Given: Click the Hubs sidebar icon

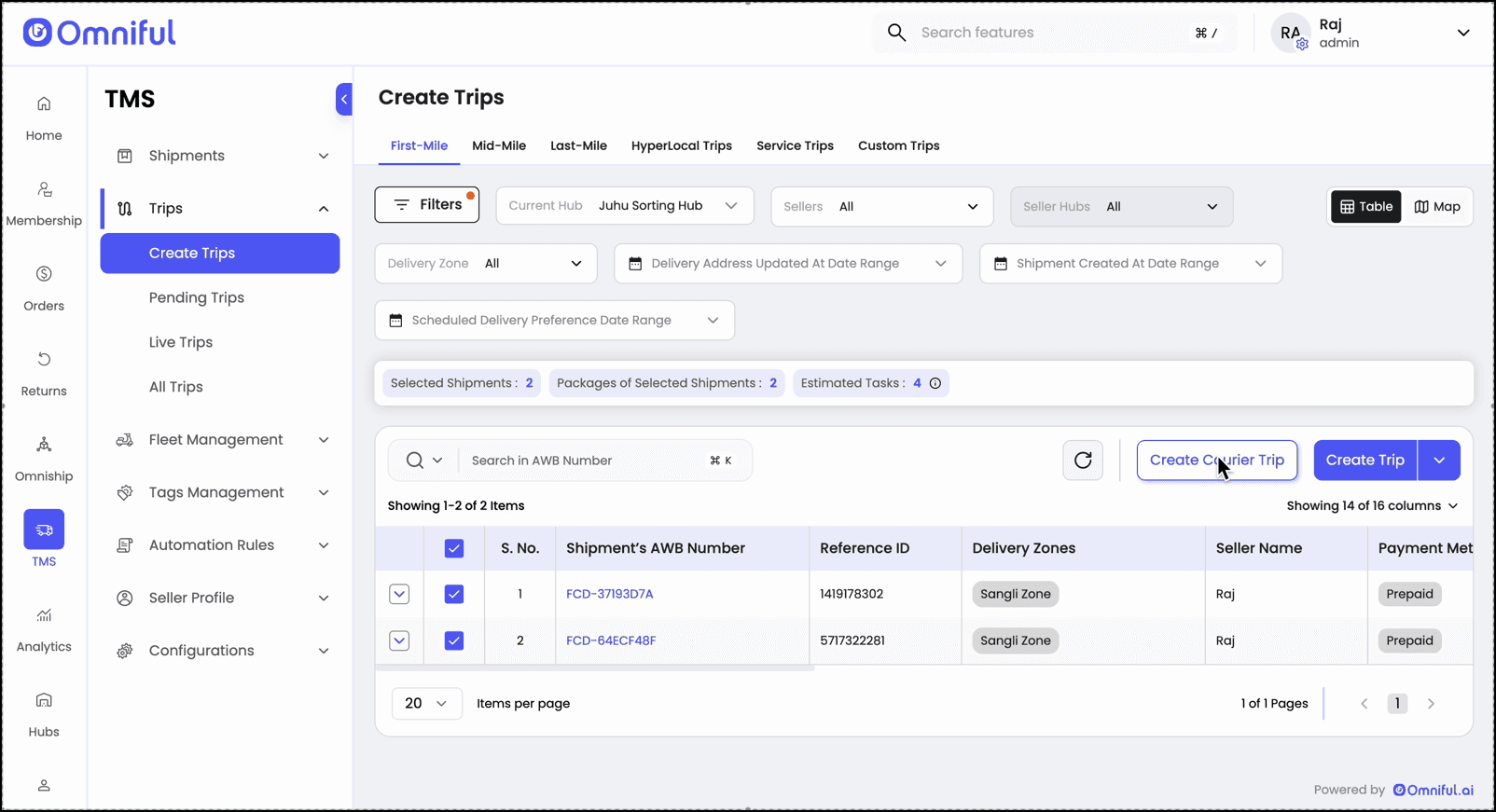Looking at the screenshot, I should (44, 714).
